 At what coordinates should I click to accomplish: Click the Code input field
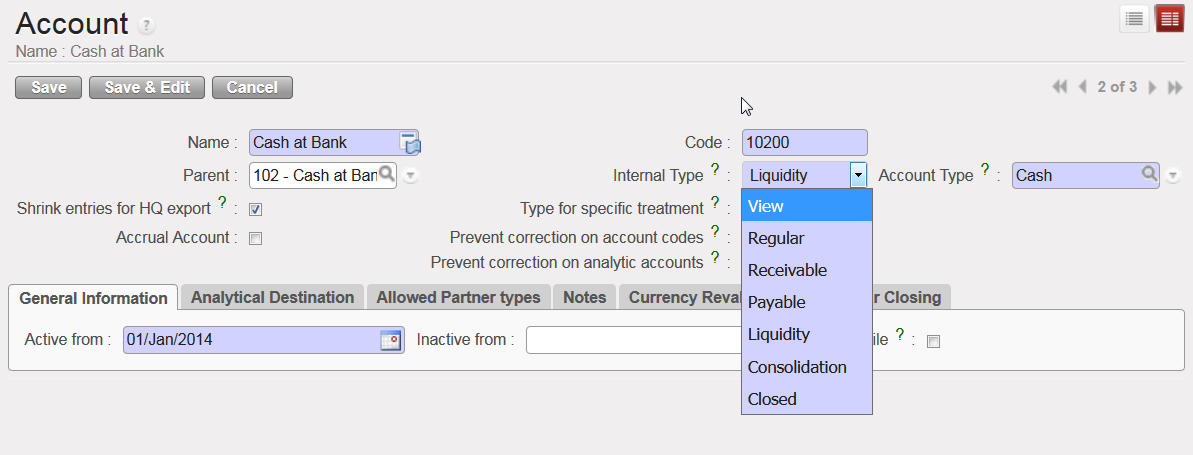point(804,142)
